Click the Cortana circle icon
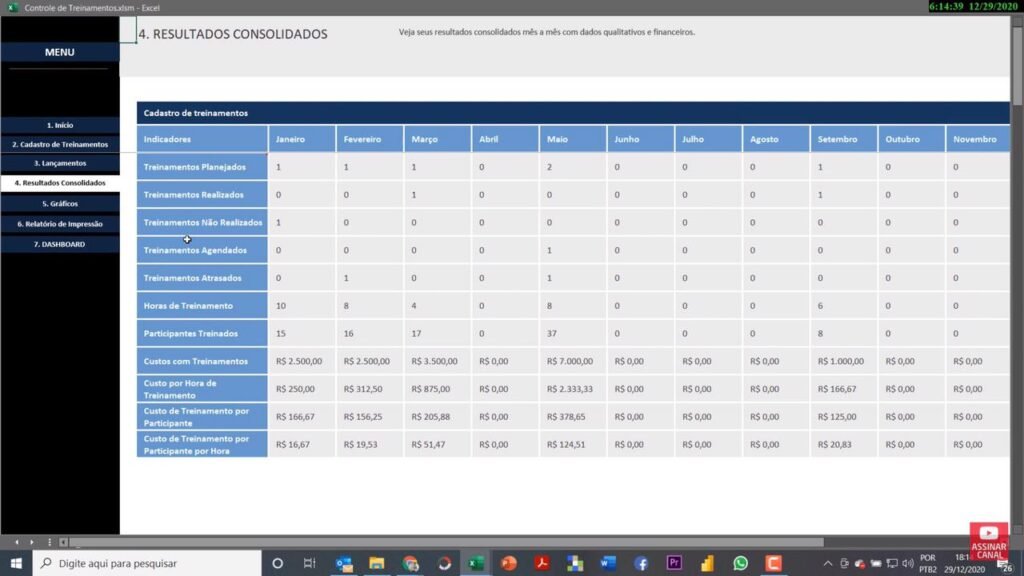The height and width of the screenshot is (576, 1024). (x=278, y=563)
